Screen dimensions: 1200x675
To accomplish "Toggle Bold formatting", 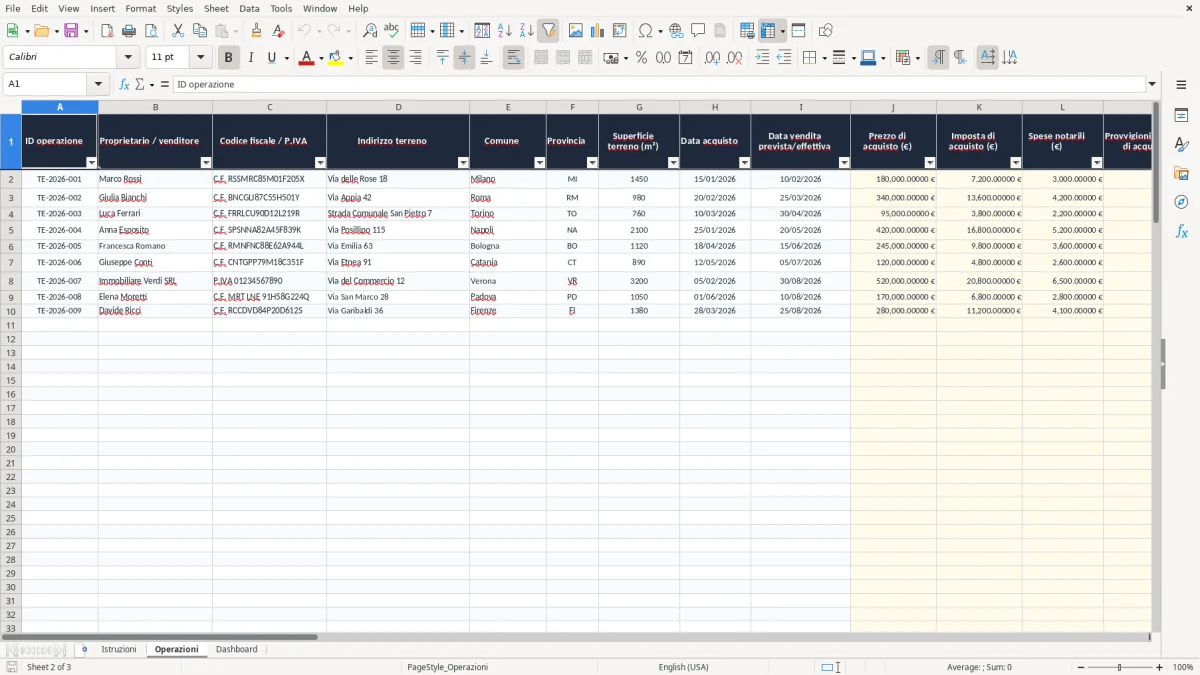I will click(x=229, y=58).
